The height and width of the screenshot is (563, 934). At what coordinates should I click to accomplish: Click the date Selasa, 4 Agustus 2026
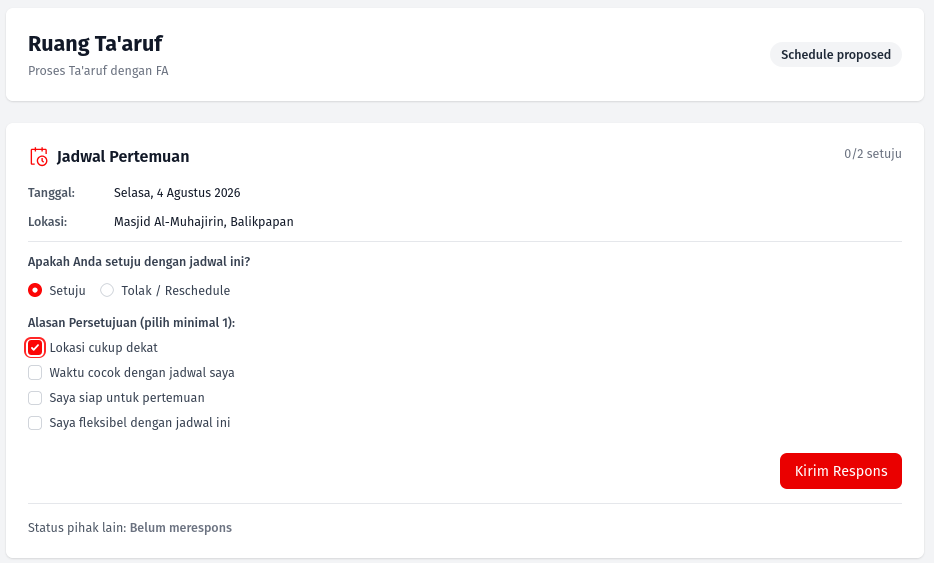pos(177,192)
